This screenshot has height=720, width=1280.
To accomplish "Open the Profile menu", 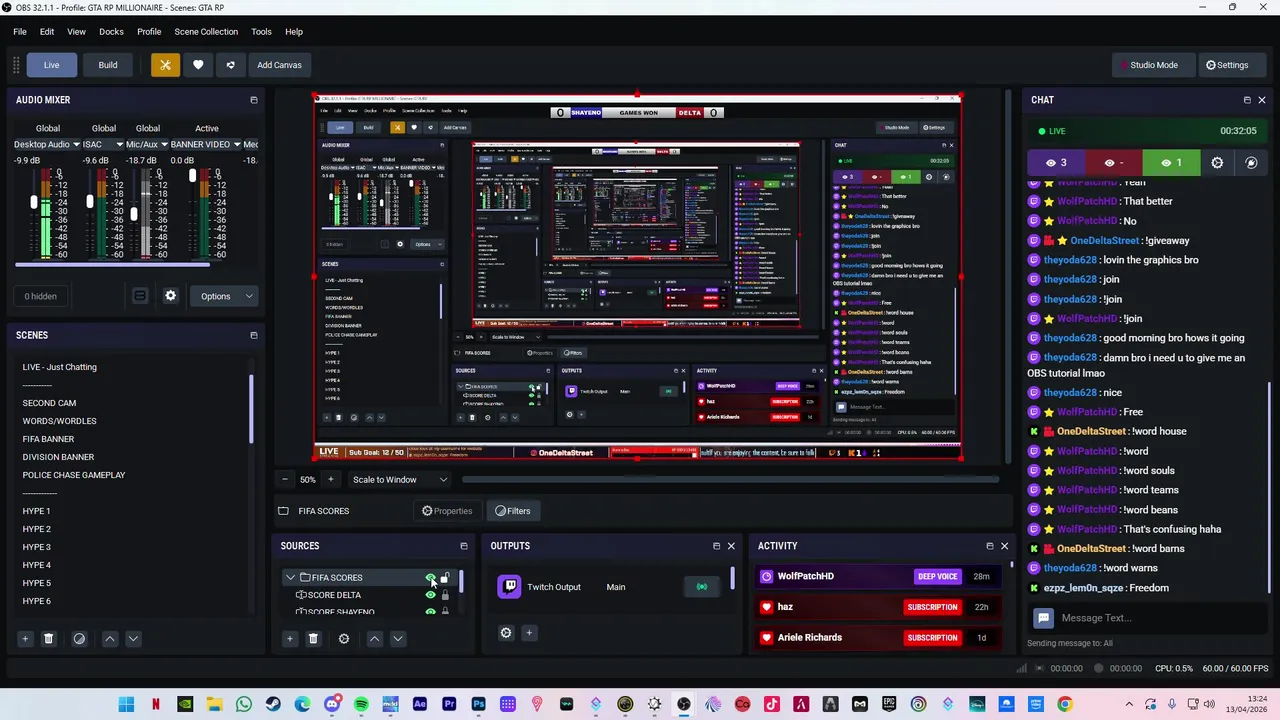I will point(149,32).
